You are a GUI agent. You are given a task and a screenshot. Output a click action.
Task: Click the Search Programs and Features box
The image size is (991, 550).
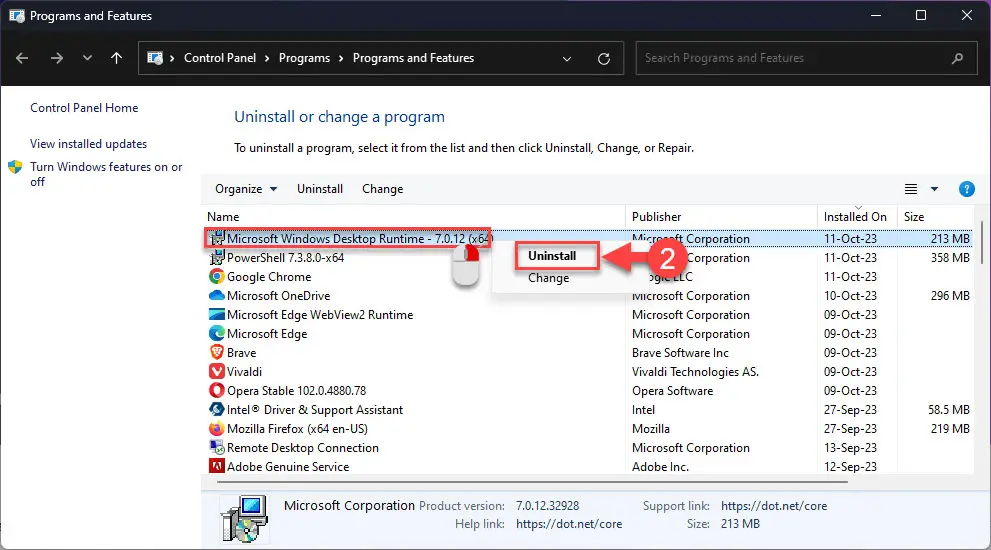point(806,58)
